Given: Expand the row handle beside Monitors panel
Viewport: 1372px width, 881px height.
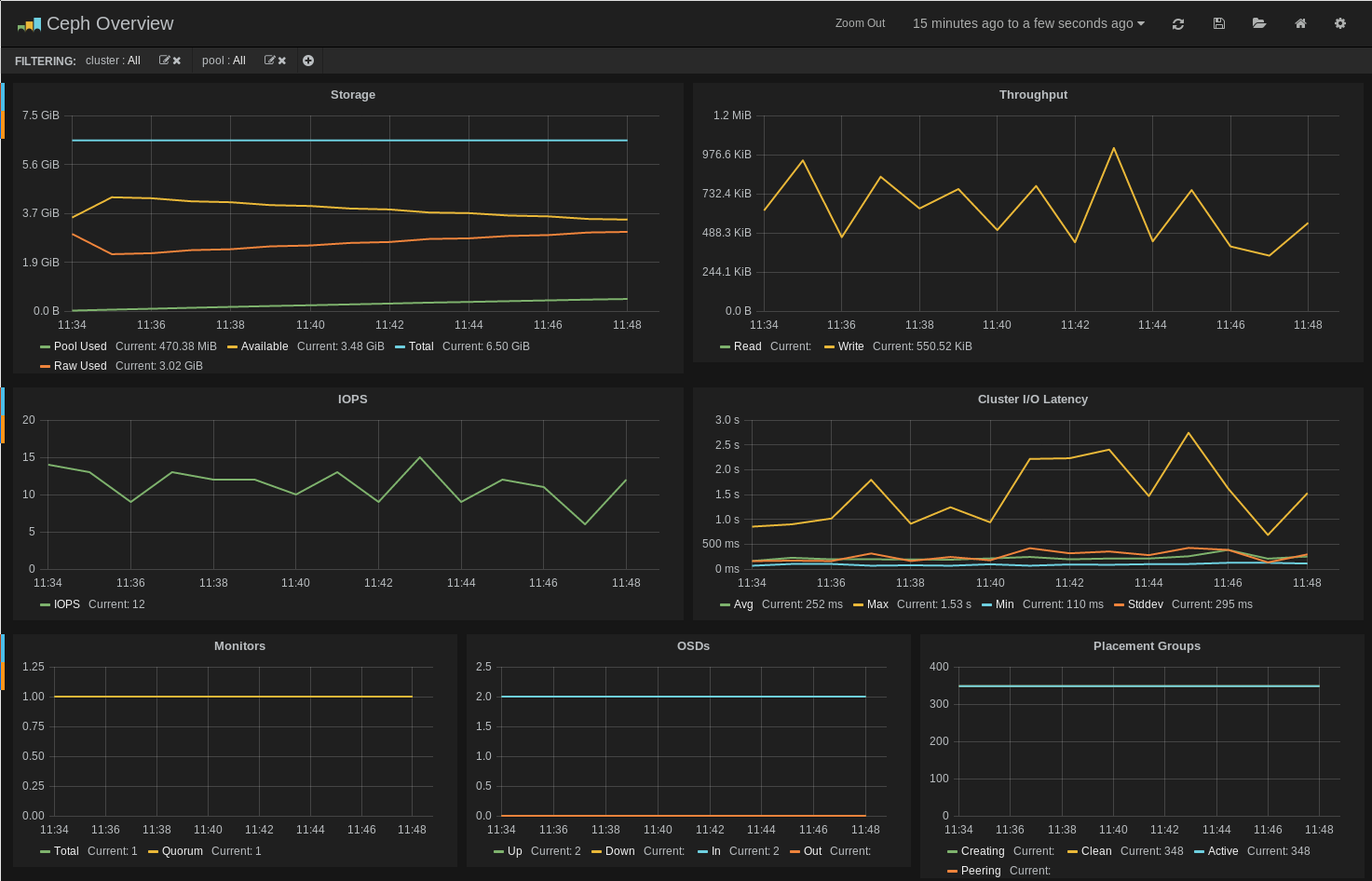Looking at the screenshot, I should (x=3, y=662).
